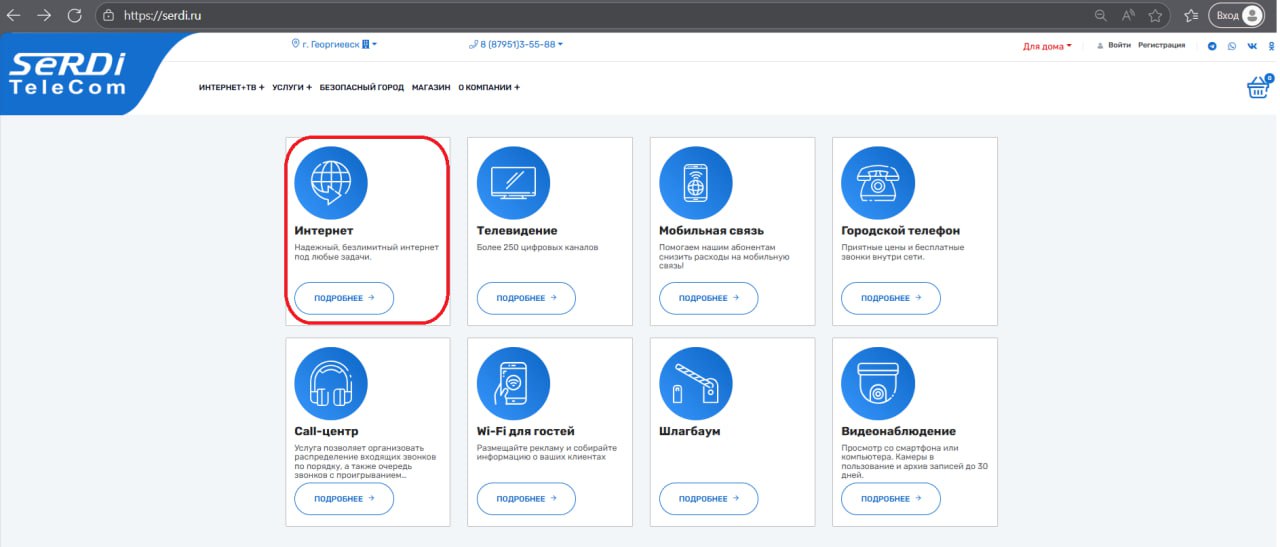The height and width of the screenshot is (547, 1280).
Task: Click the Call-центр headphones icon
Action: tap(330, 383)
